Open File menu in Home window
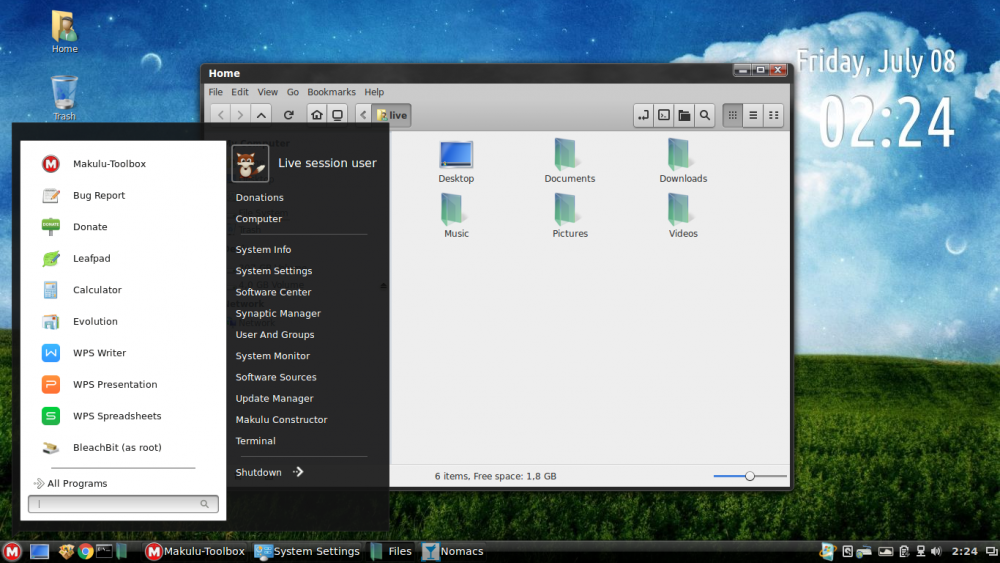This screenshot has height=563, width=1000. (x=216, y=92)
